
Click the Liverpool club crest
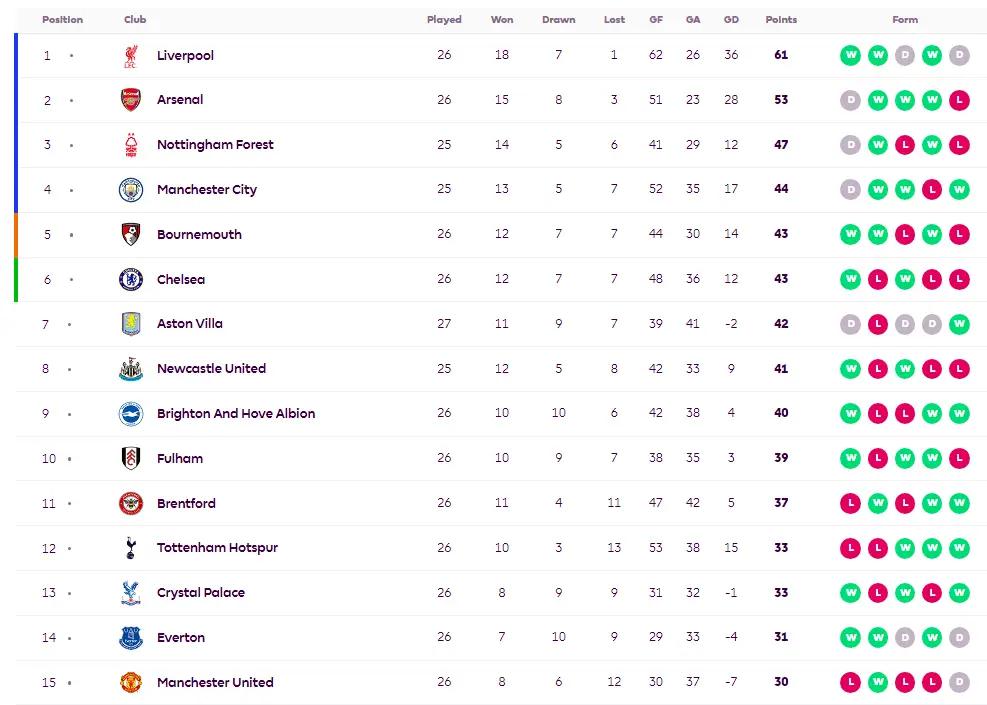(x=131, y=55)
